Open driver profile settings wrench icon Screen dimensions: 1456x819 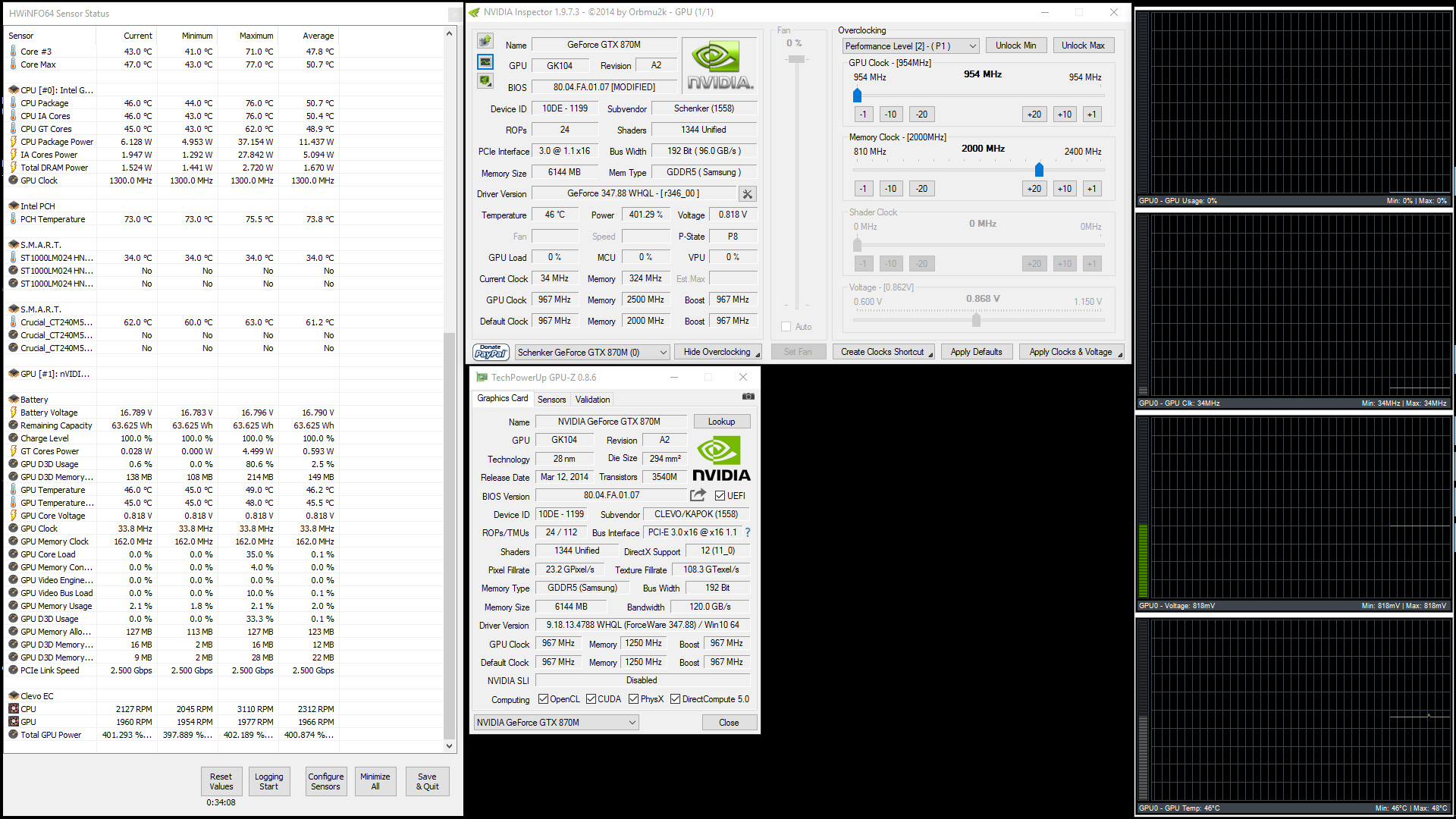(x=747, y=194)
